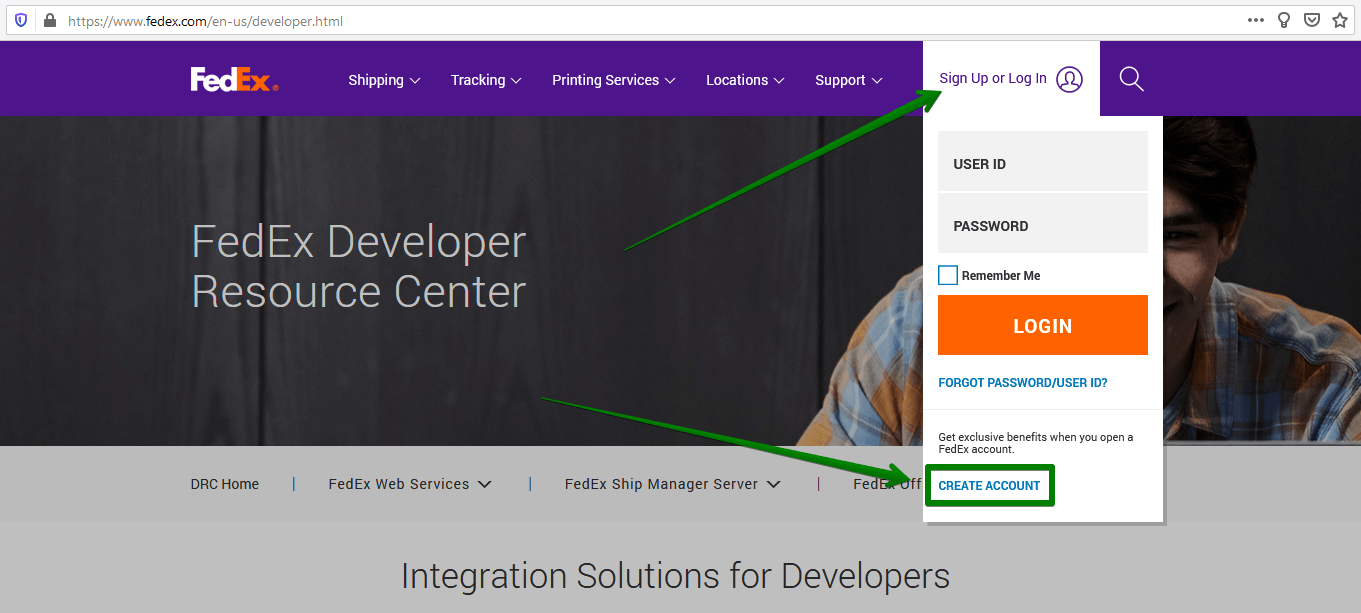Image resolution: width=1361 pixels, height=613 pixels.
Task: Bookmark this page with the star
Action: click(x=1340, y=20)
